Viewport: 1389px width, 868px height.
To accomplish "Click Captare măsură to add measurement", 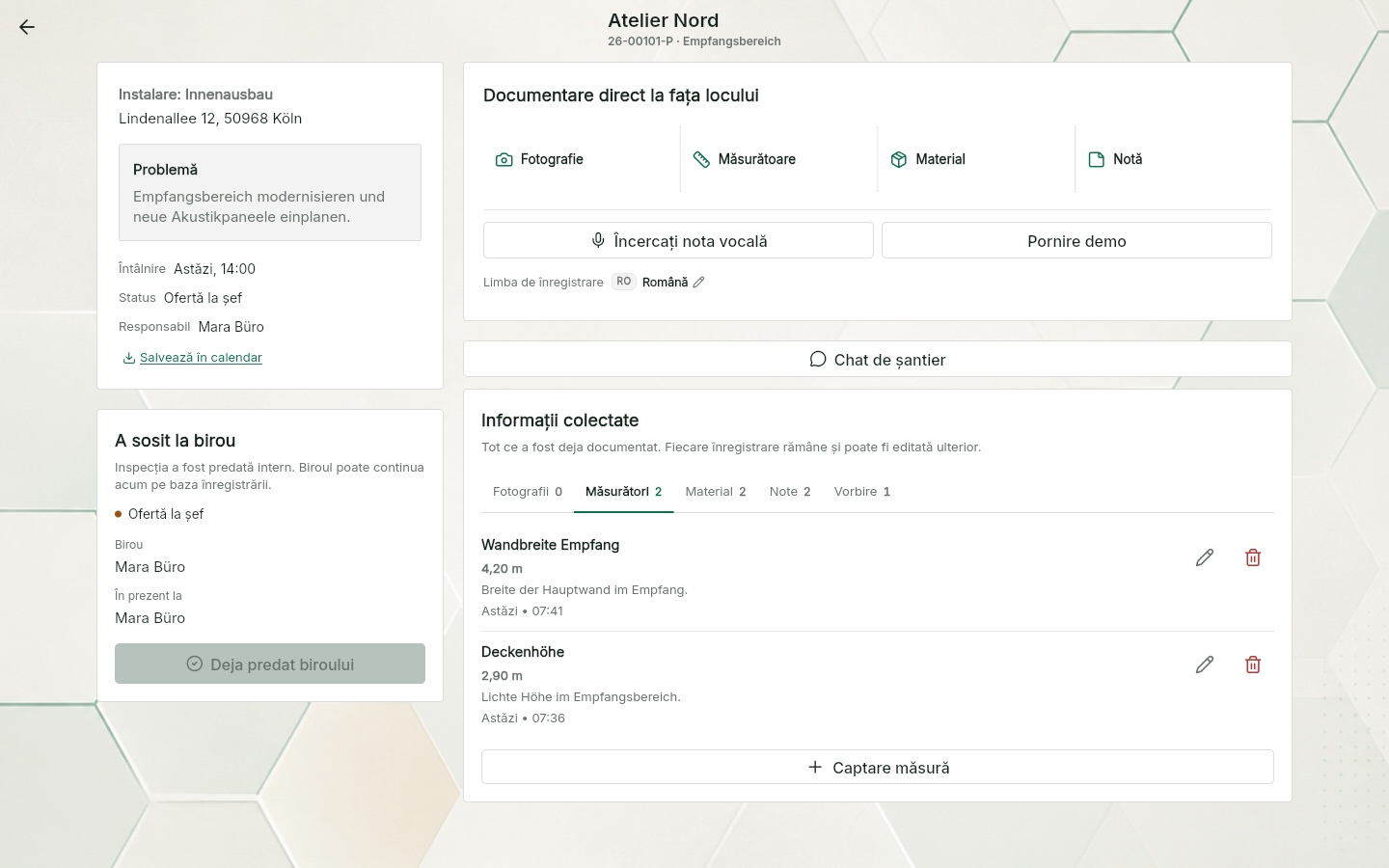I will tap(878, 767).
